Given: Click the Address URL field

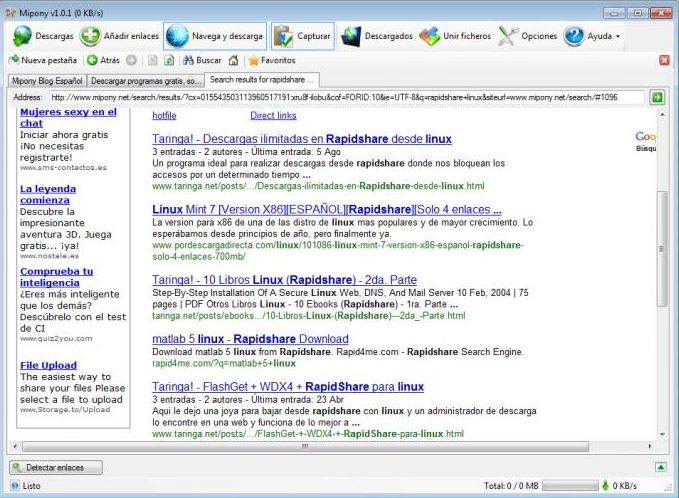Looking at the screenshot, I should click(x=347, y=97).
